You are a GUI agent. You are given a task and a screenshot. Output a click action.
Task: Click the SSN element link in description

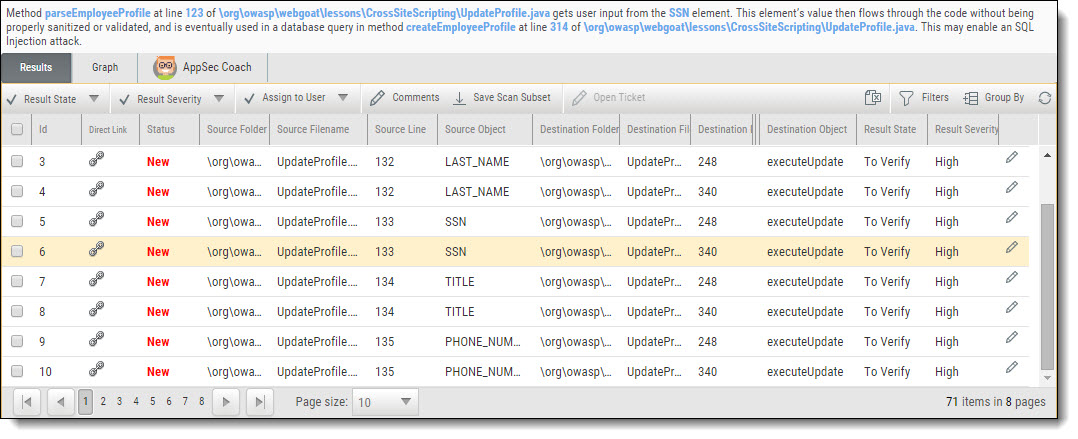(x=679, y=13)
